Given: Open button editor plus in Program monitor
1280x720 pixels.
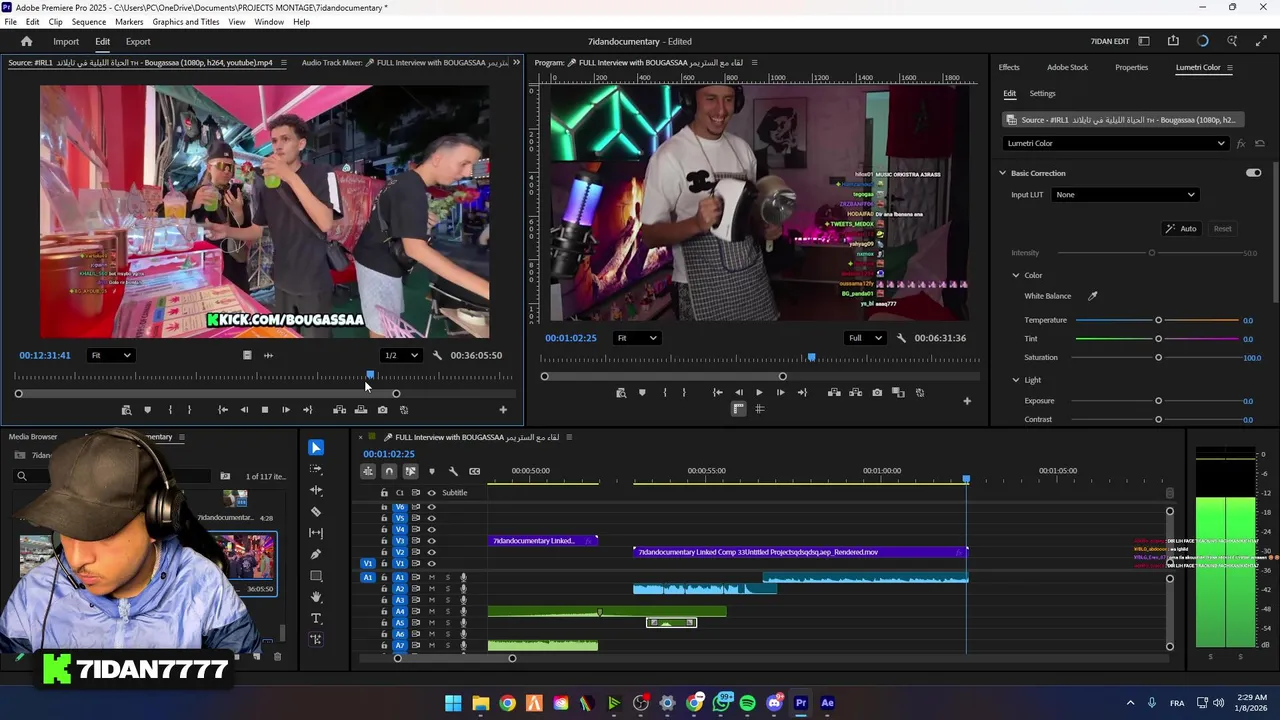Looking at the screenshot, I should [x=967, y=401].
